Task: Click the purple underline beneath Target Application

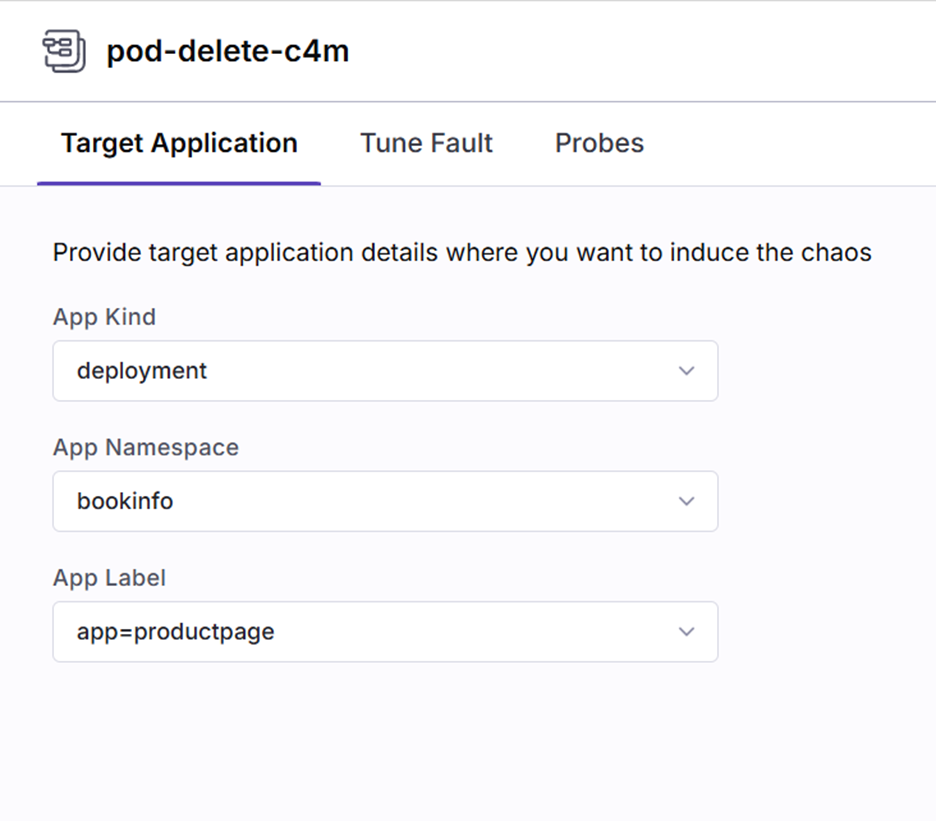Action: coord(179,183)
